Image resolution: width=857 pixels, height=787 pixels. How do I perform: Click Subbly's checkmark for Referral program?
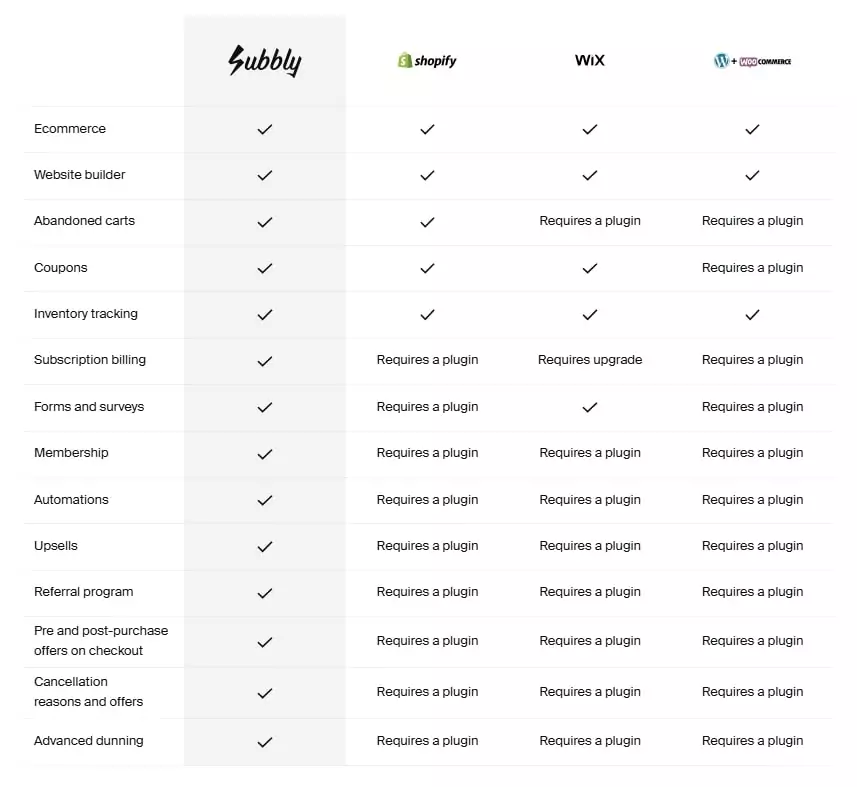pos(265,593)
